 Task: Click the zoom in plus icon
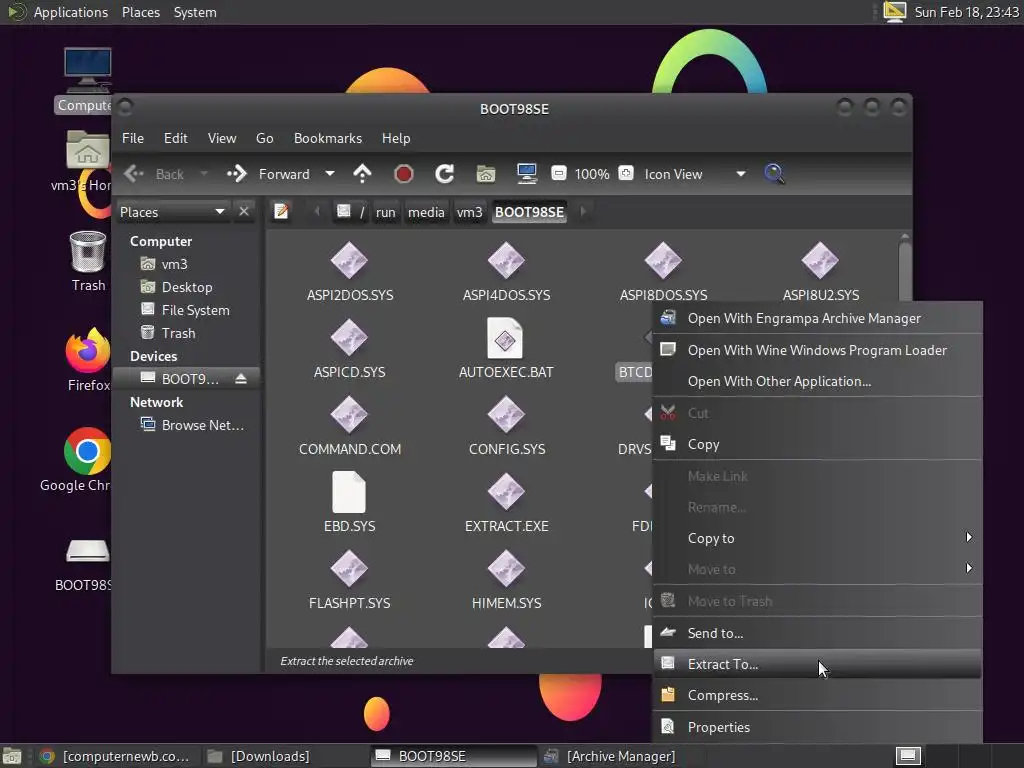(x=626, y=174)
